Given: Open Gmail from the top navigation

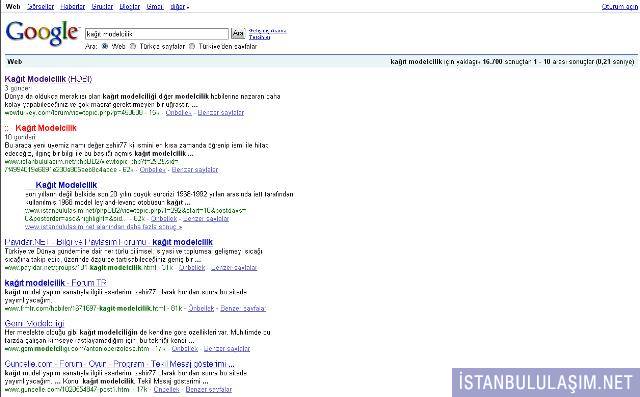Looking at the screenshot, I should (155, 7).
